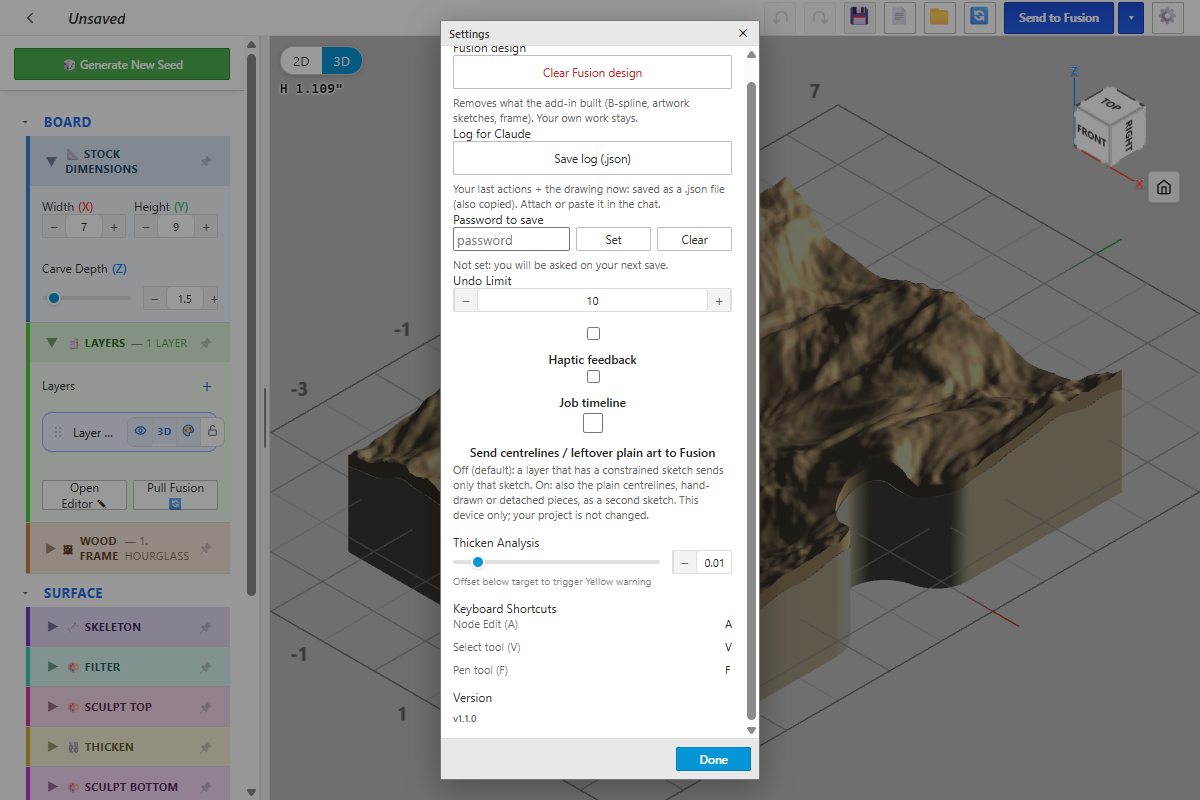Toggle the layer's 3D button
Viewport: 1200px width, 800px height.
point(164,432)
